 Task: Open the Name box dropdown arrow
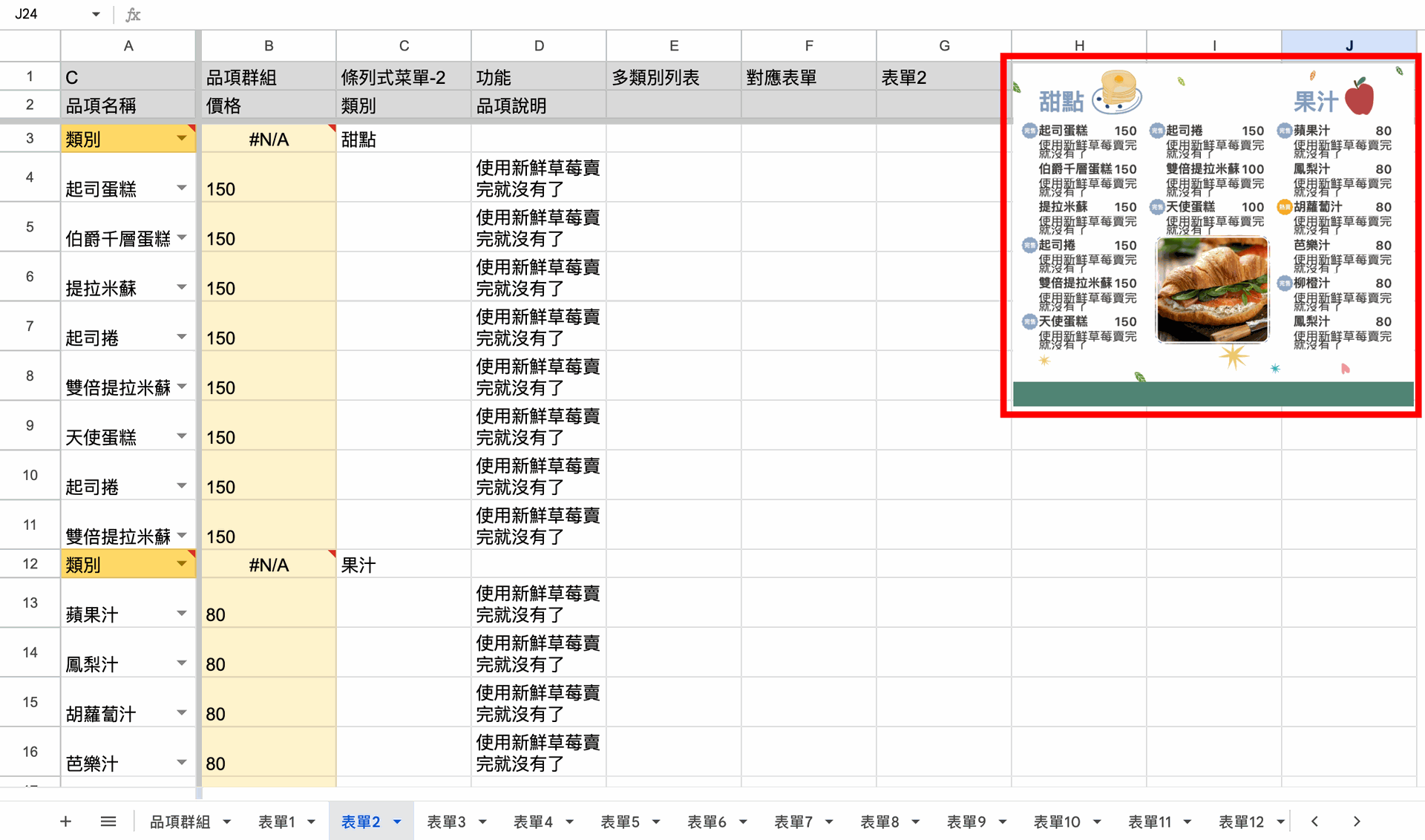coord(96,14)
